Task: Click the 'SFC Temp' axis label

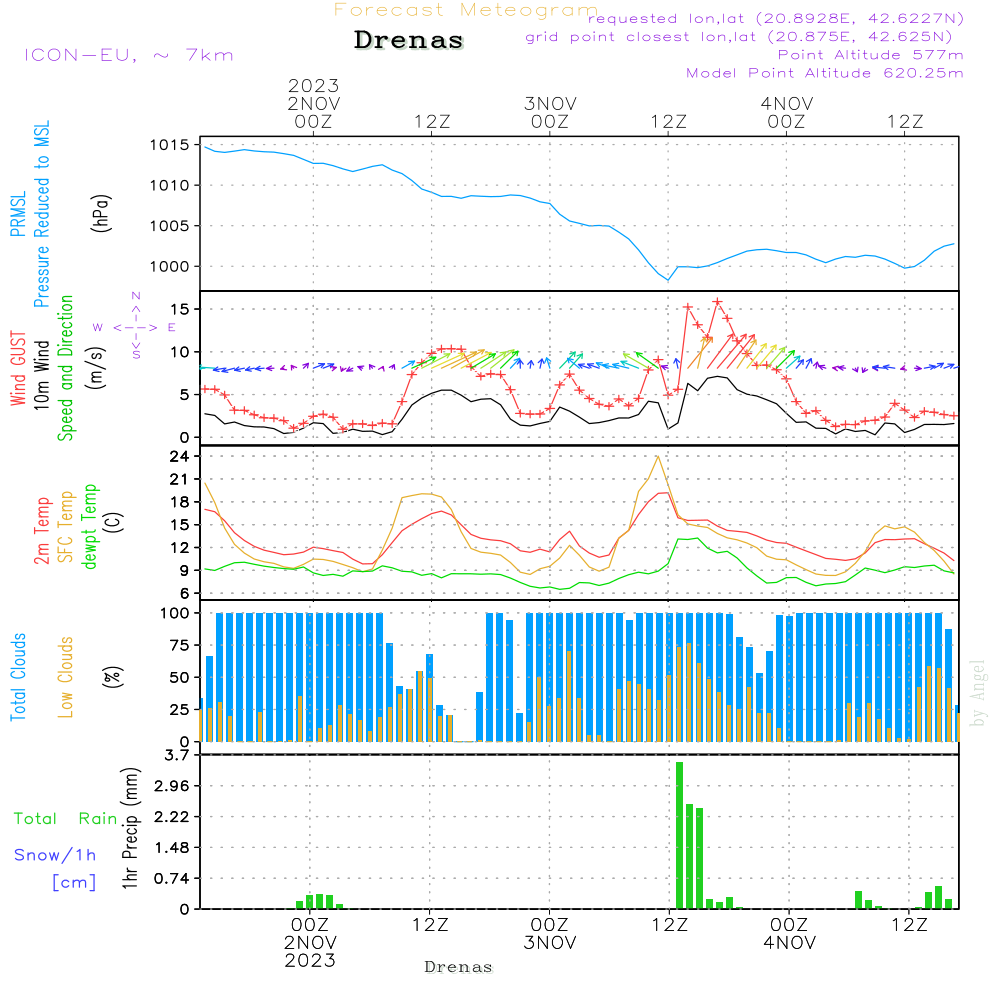Action: (65, 527)
